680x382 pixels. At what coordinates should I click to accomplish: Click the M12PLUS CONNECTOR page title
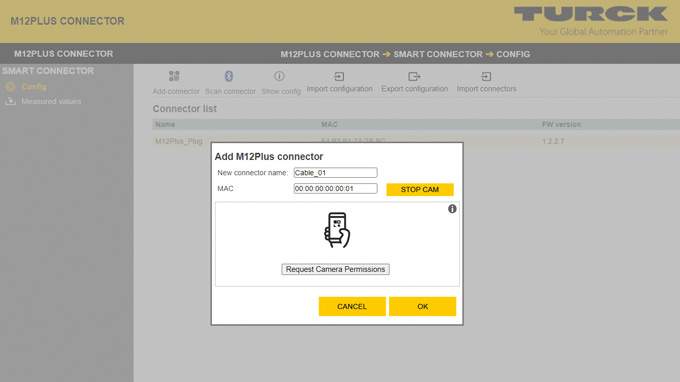pyautogui.click(x=67, y=21)
